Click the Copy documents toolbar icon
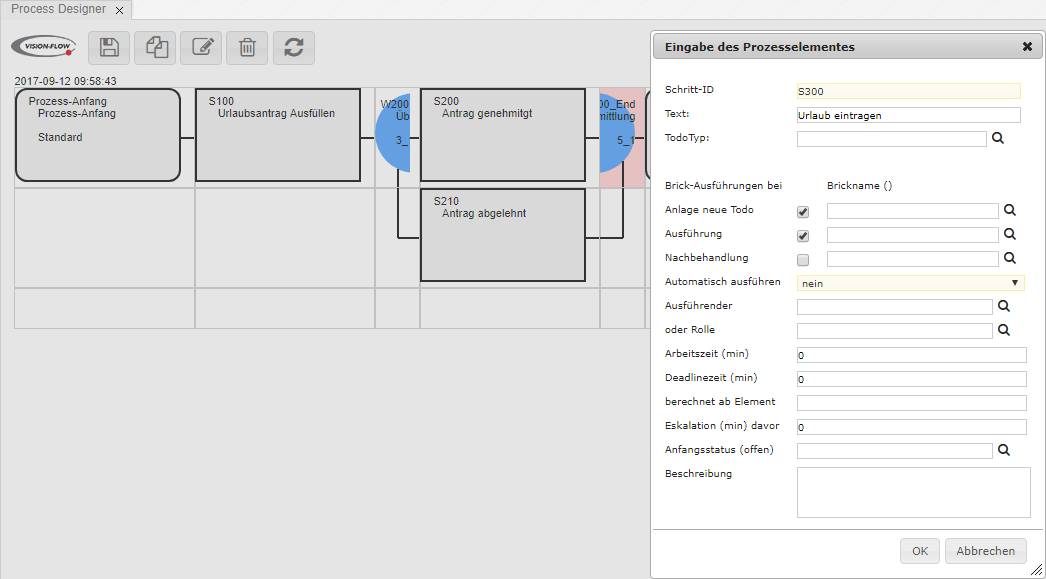1046x579 pixels. pyautogui.click(x=155, y=47)
